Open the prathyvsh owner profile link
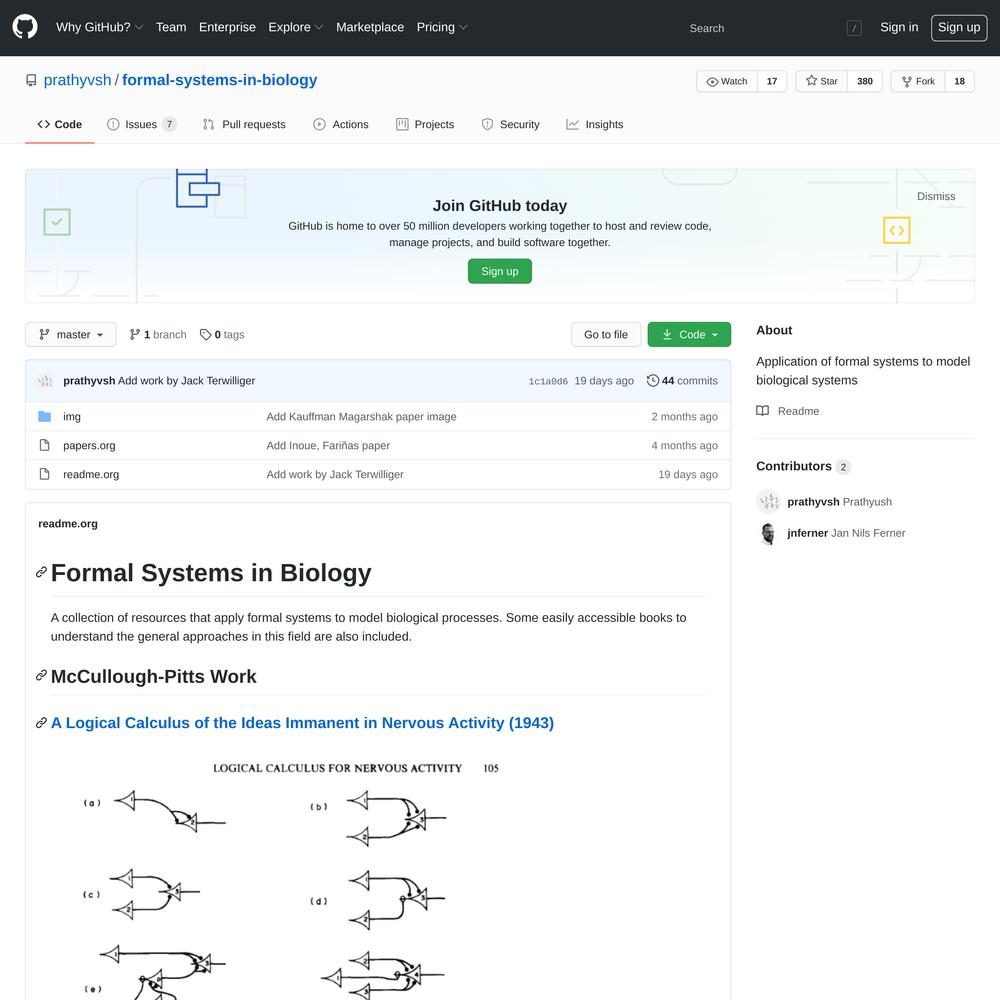Screen dimensions: 1000x1000 click(77, 80)
